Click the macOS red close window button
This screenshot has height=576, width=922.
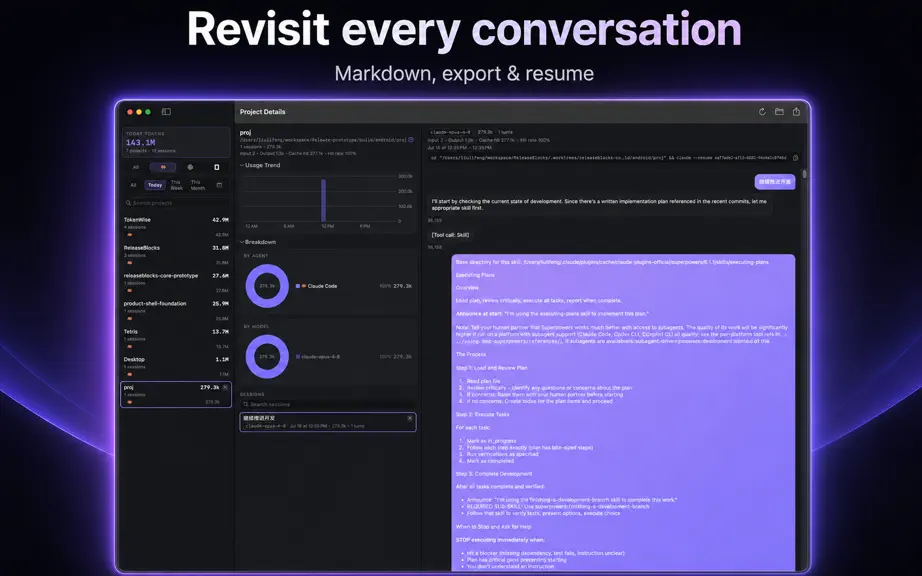(130, 112)
